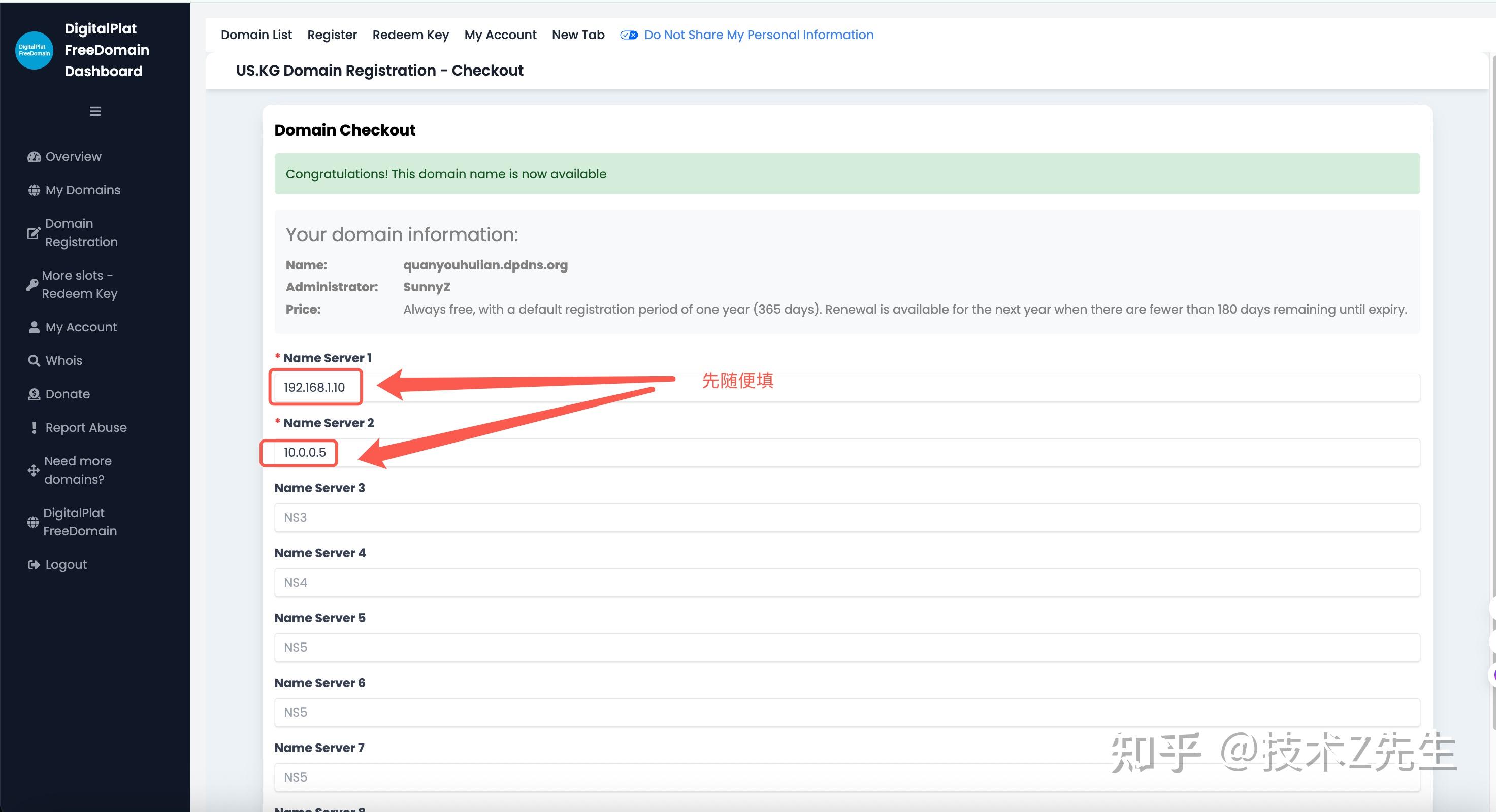Collapse the sidebar with the hamburger icon

(x=94, y=111)
